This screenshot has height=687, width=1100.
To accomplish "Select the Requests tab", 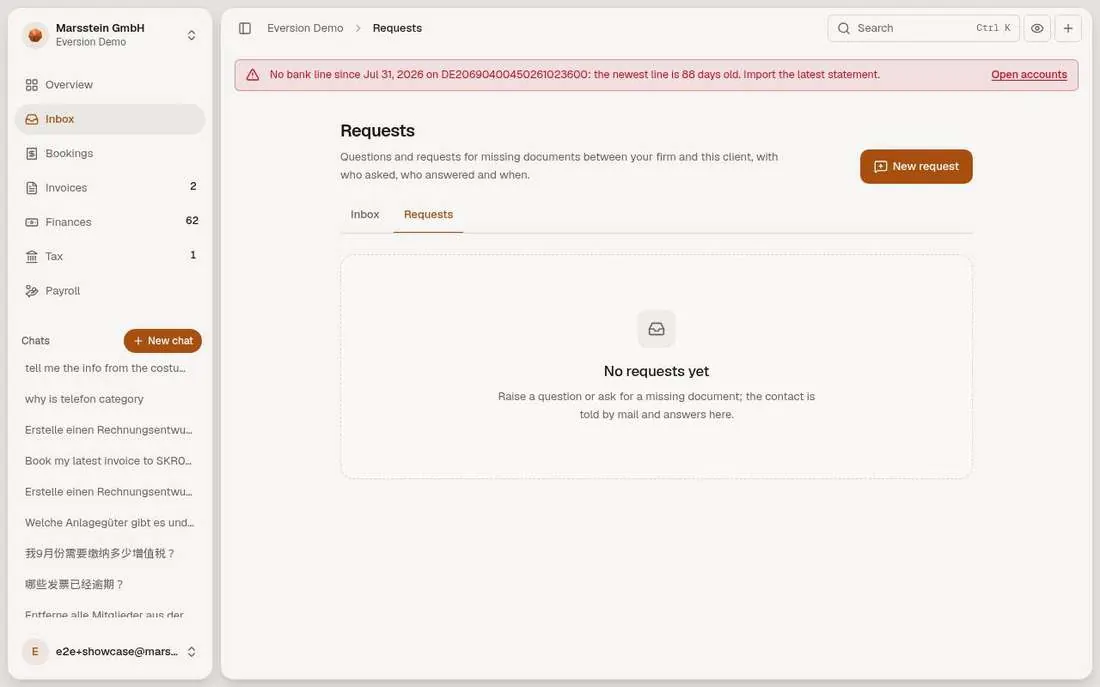I will (x=428, y=215).
